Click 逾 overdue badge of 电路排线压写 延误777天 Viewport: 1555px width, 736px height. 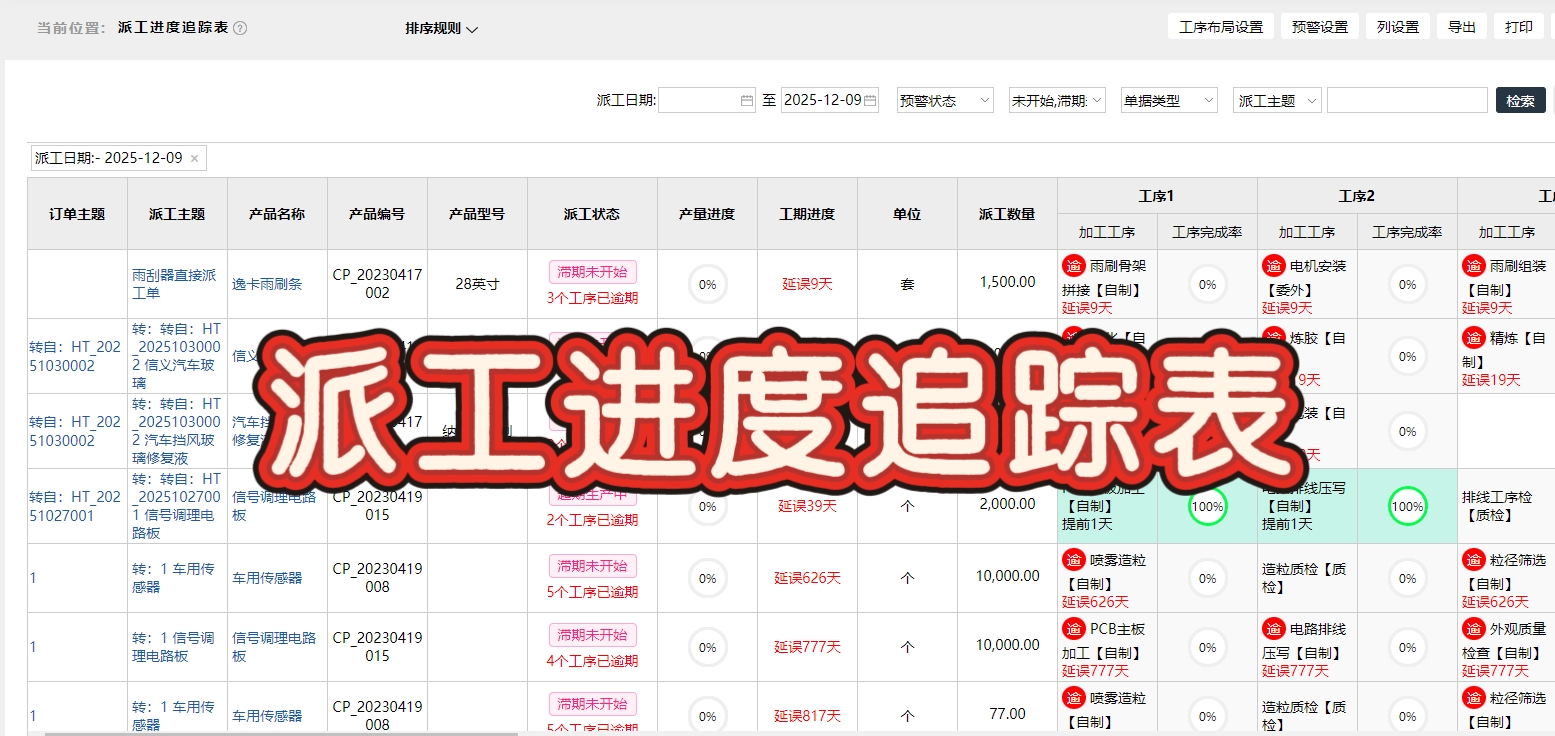[x=1273, y=629]
